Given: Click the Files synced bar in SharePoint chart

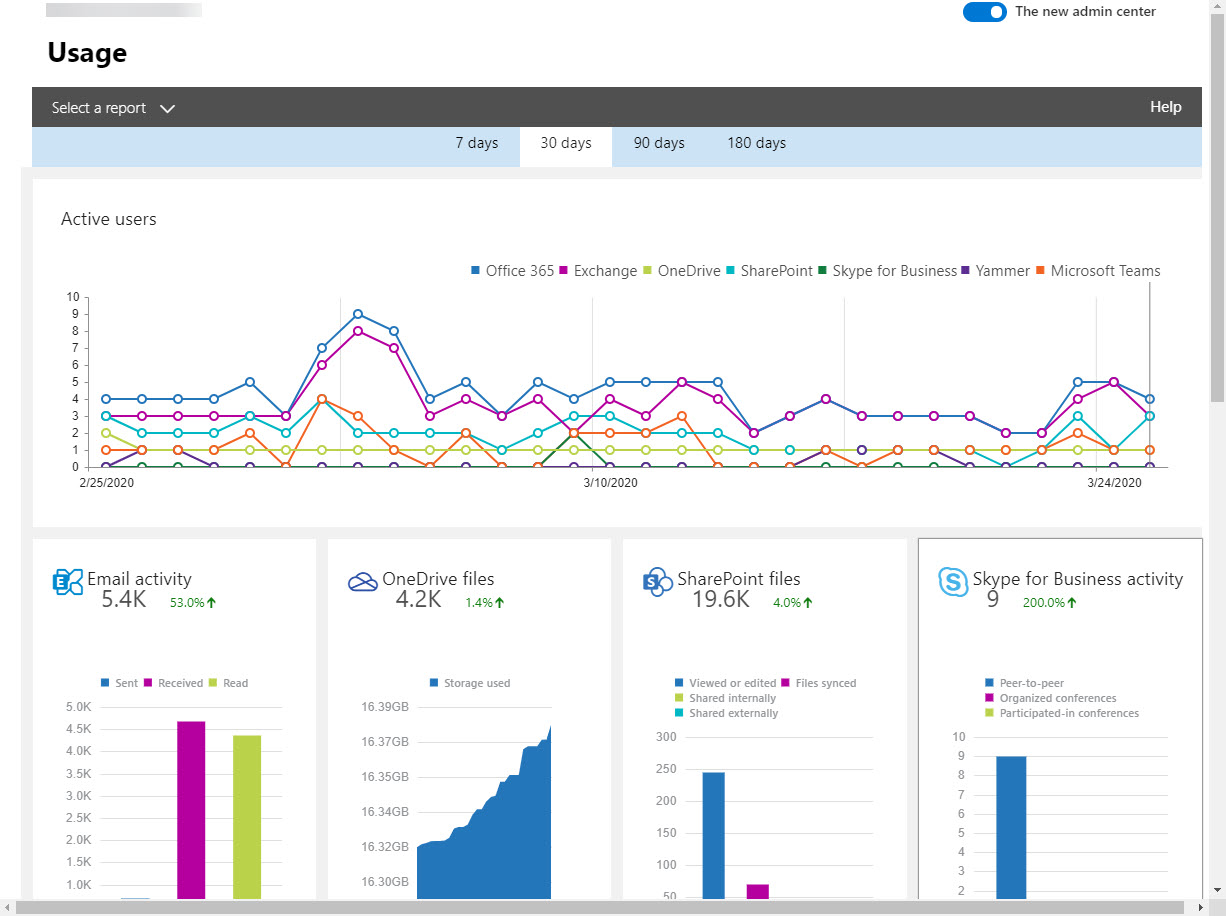Looking at the screenshot, I should pos(757,891).
